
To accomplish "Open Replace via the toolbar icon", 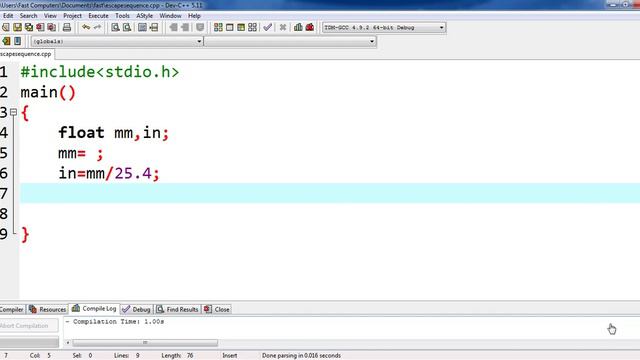I will pos(127,27).
